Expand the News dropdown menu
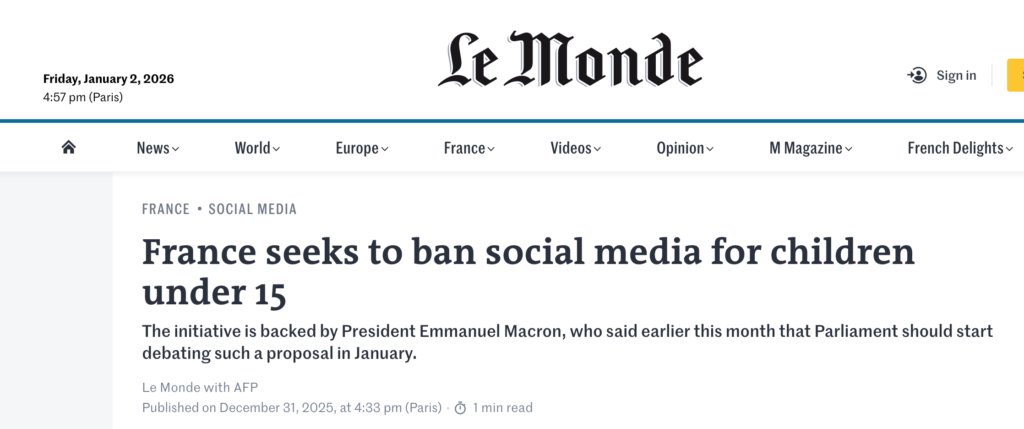The width and height of the screenshot is (1024, 429). (x=157, y=148)
